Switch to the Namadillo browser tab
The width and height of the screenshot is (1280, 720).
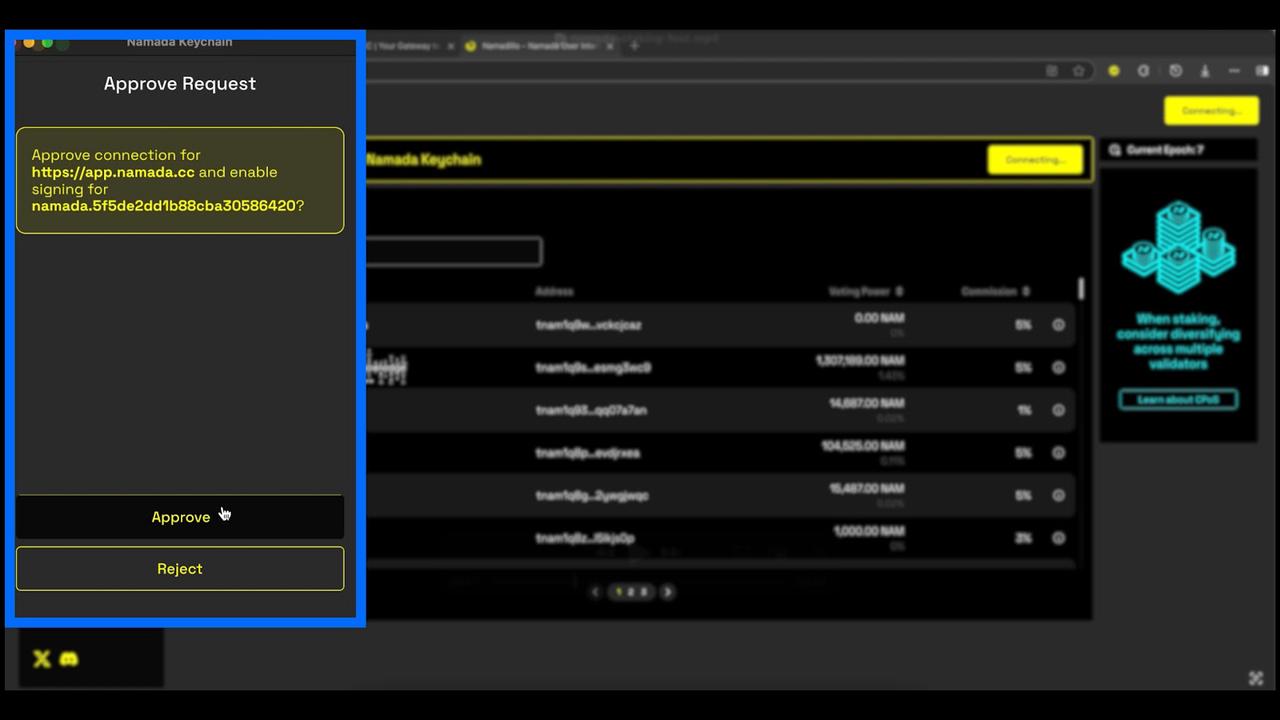(538, 46)
